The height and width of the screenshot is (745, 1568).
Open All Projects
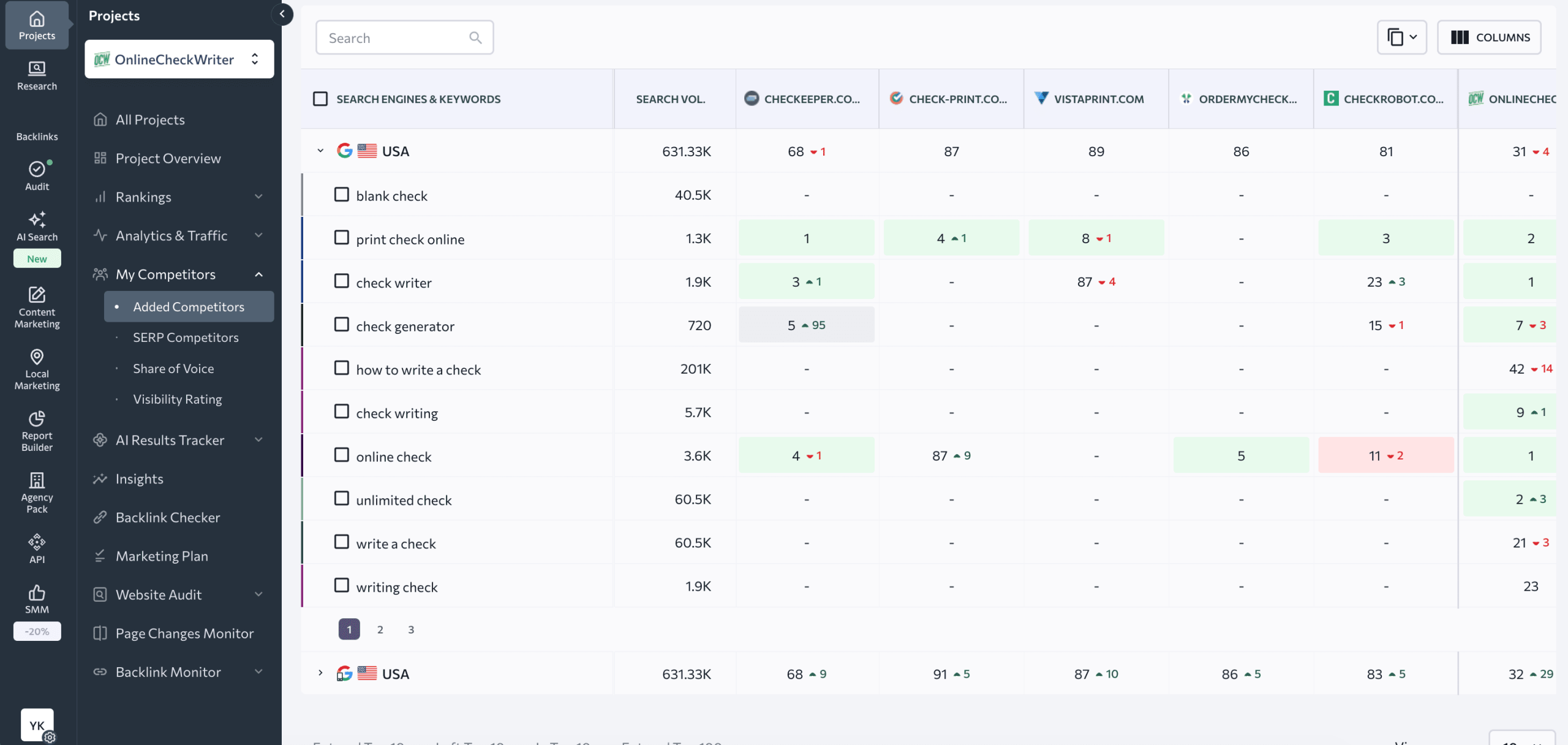point(149,119)
